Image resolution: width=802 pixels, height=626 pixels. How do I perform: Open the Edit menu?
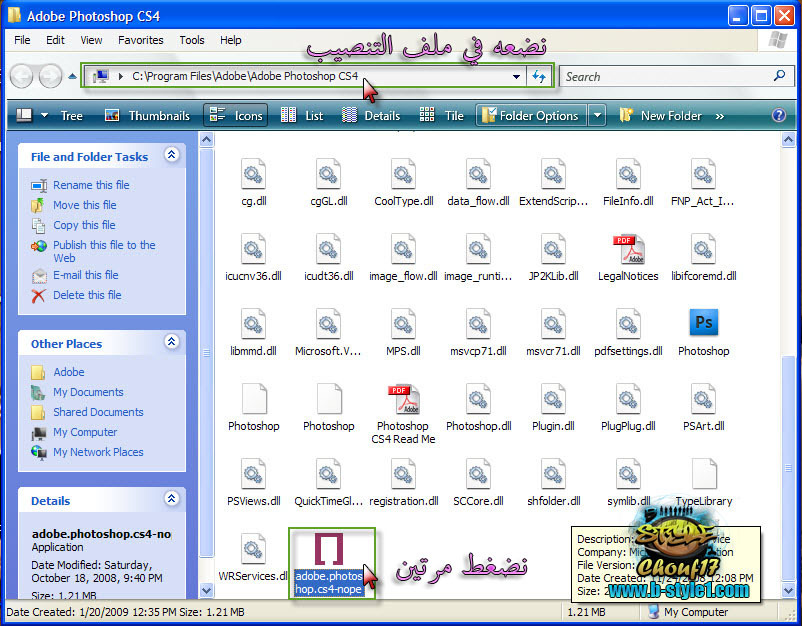[x=55, y=40]
